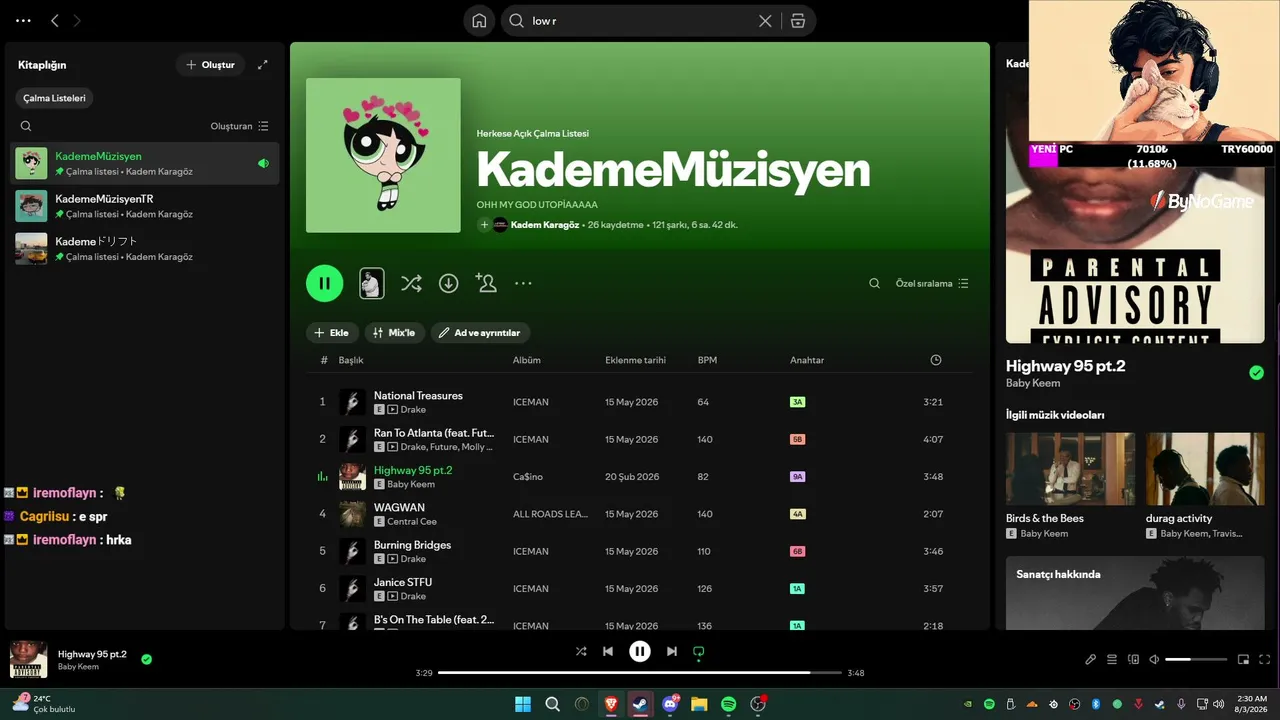Adjust the player volume slider
1280x720 pixels.
(x=1196, y=660)
